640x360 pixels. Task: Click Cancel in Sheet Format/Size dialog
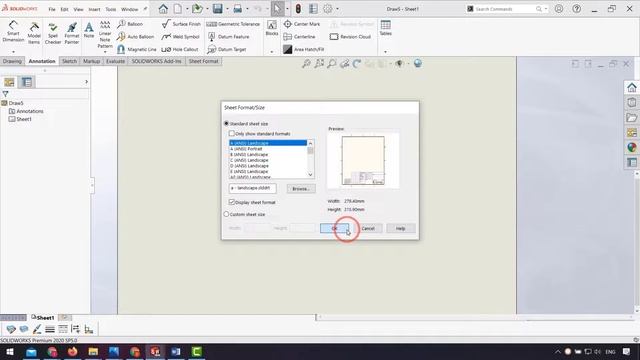pos(368,228)
